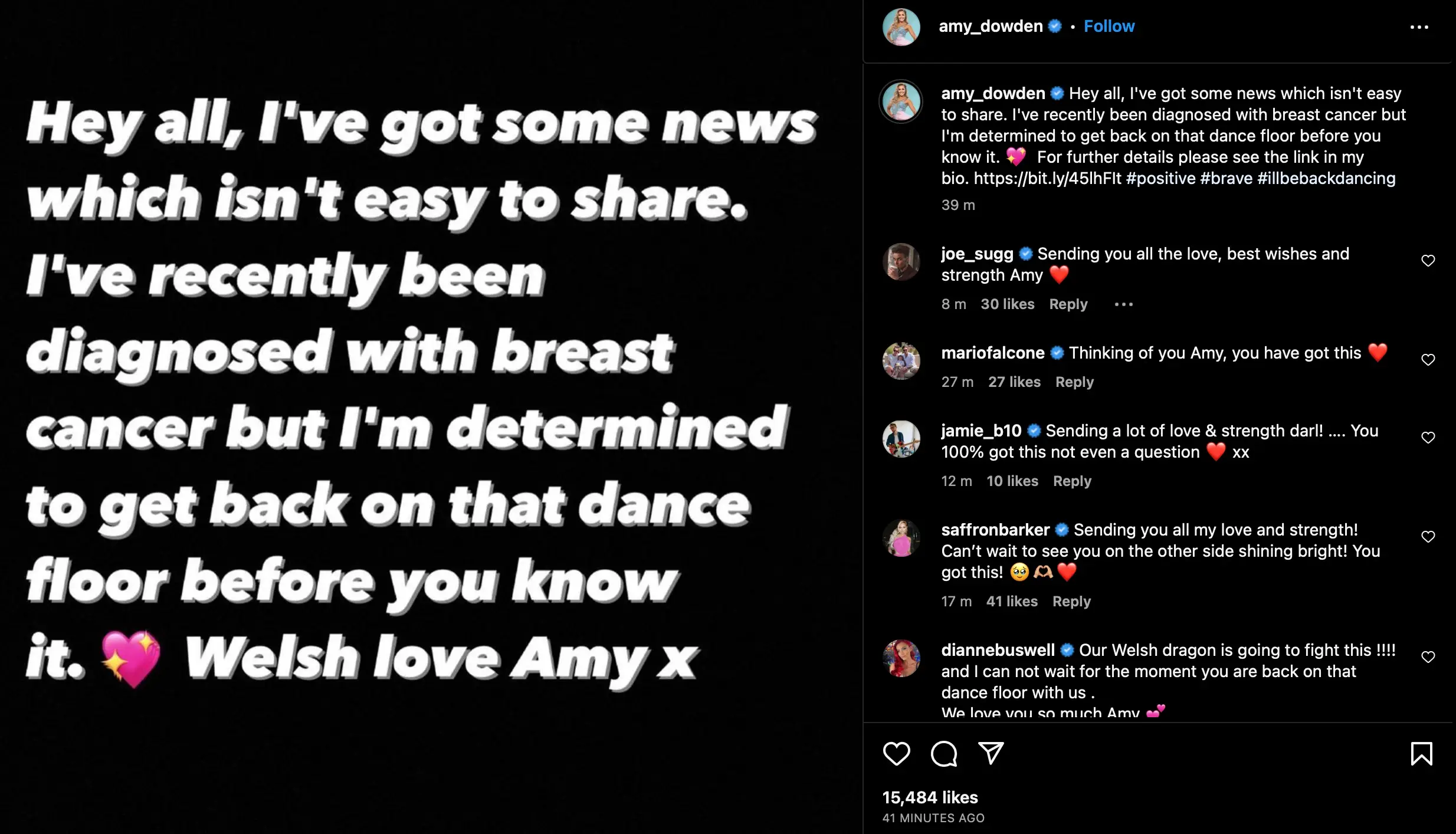1456x834 pixels.
Task: Open more options on joe_sugg's comment
Action: click(x=1124, y=304)
